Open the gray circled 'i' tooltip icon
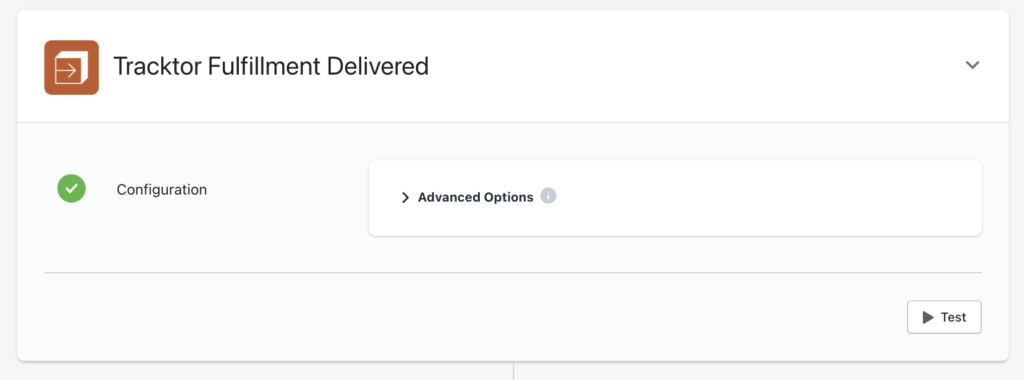1024x380 pixels. coord(549,196)
